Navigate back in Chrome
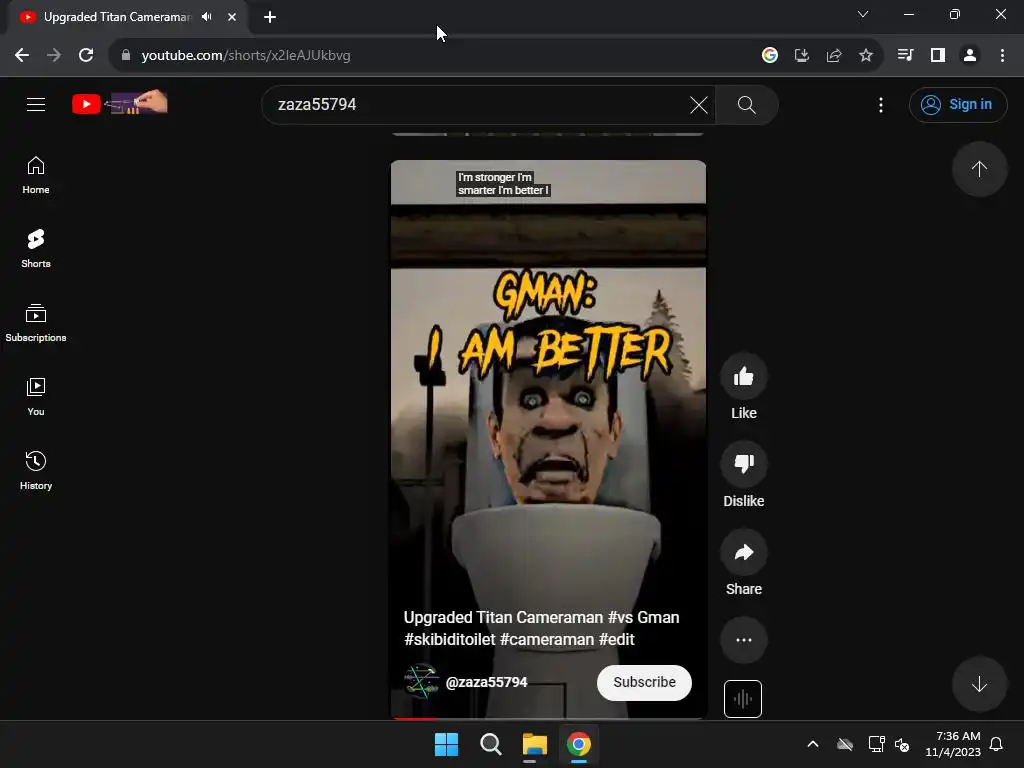Screen dimensions: 1024x768 coord(22,56)
